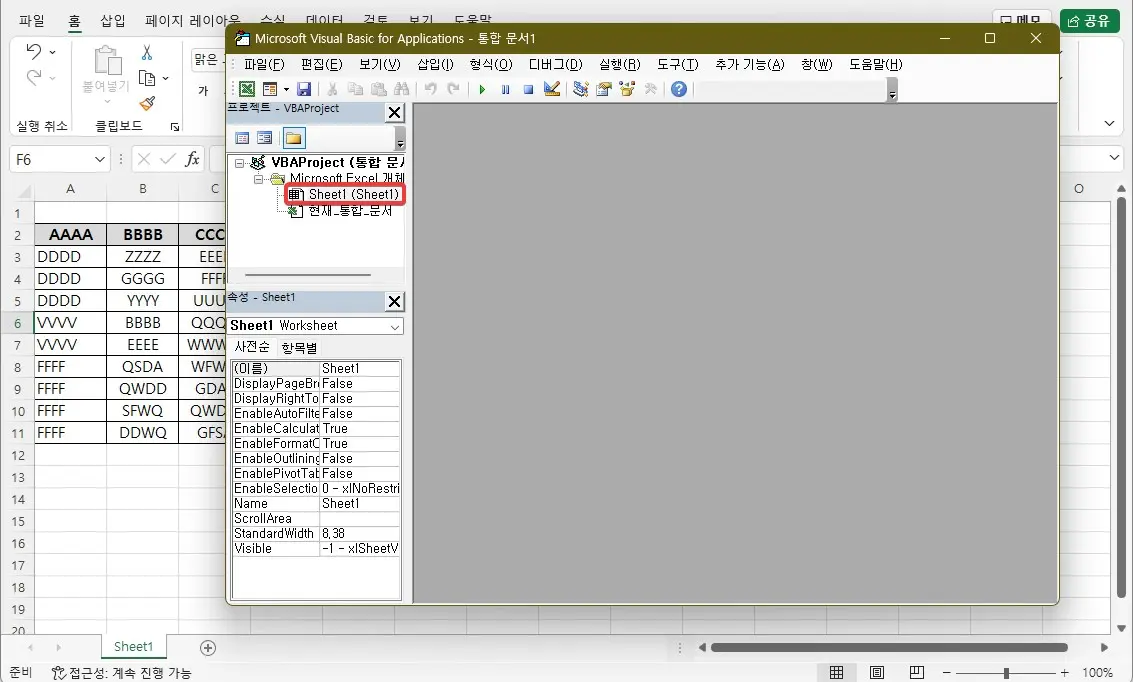Click the Break pause icon
The image size is (1133, 682).
pyautogui.click(x=505, y=89)
